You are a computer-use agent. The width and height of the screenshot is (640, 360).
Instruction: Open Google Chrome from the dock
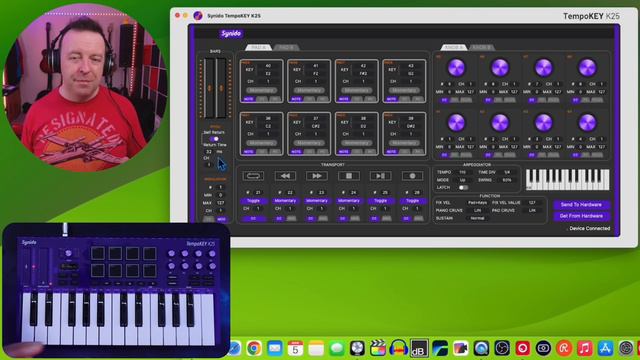tap(254, 348)
